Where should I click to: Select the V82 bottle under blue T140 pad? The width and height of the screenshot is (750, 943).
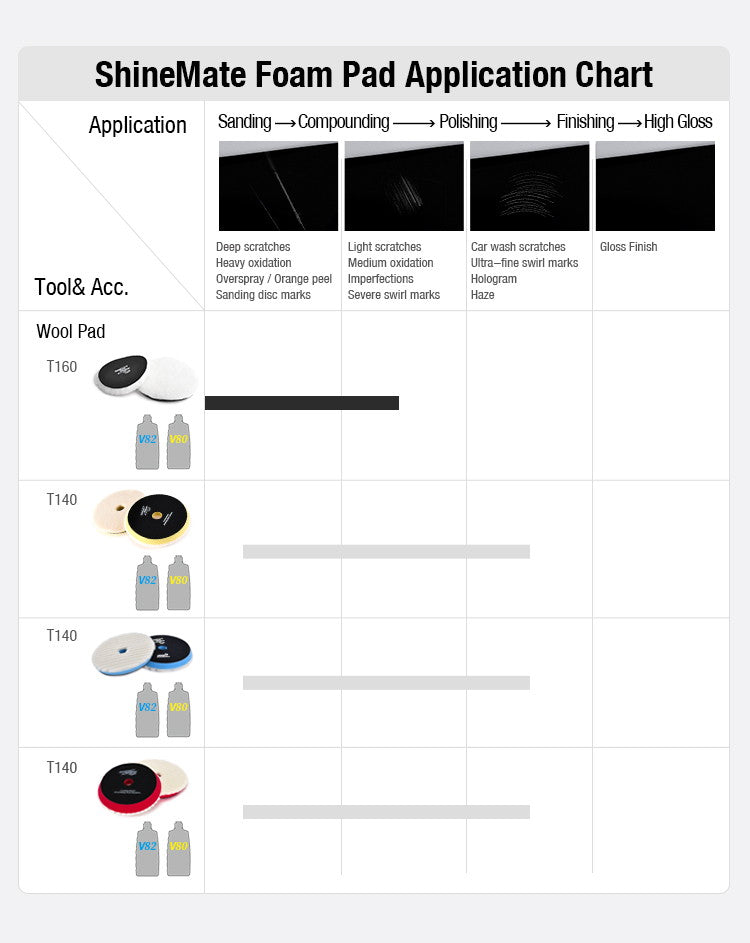pyautogui.click(x=147, y=710)
